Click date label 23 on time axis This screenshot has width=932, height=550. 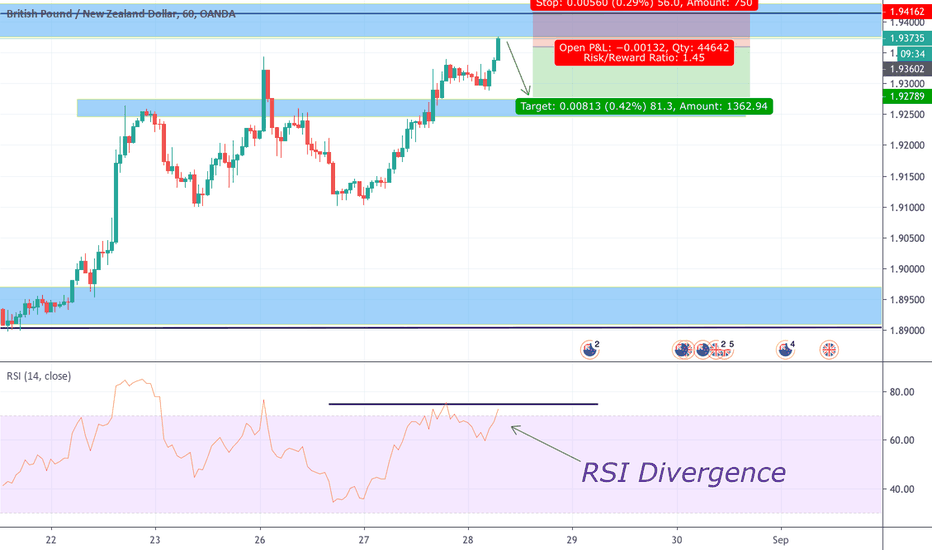155,540
